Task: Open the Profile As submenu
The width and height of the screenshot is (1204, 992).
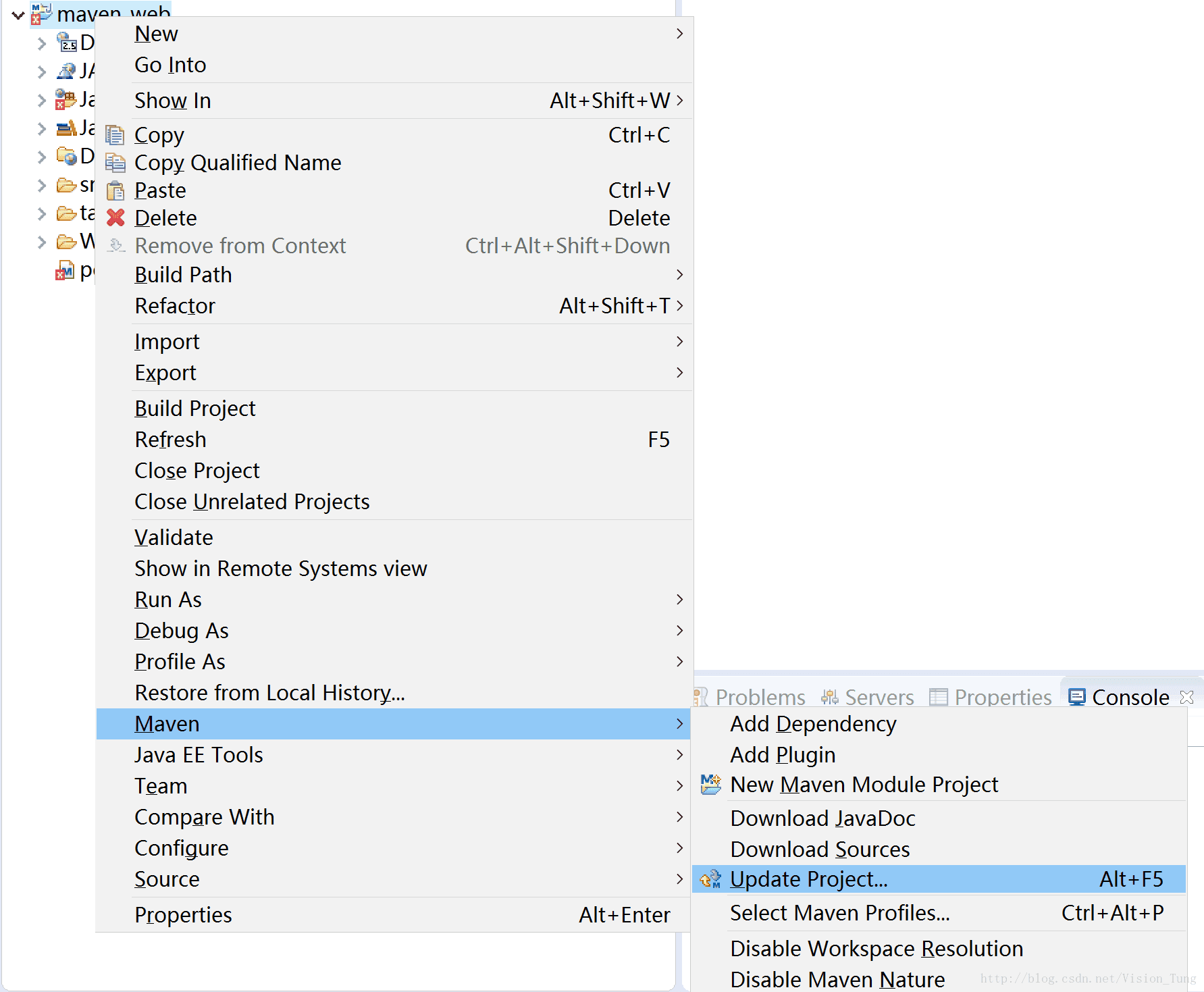Action: click(x=394, y=662)
